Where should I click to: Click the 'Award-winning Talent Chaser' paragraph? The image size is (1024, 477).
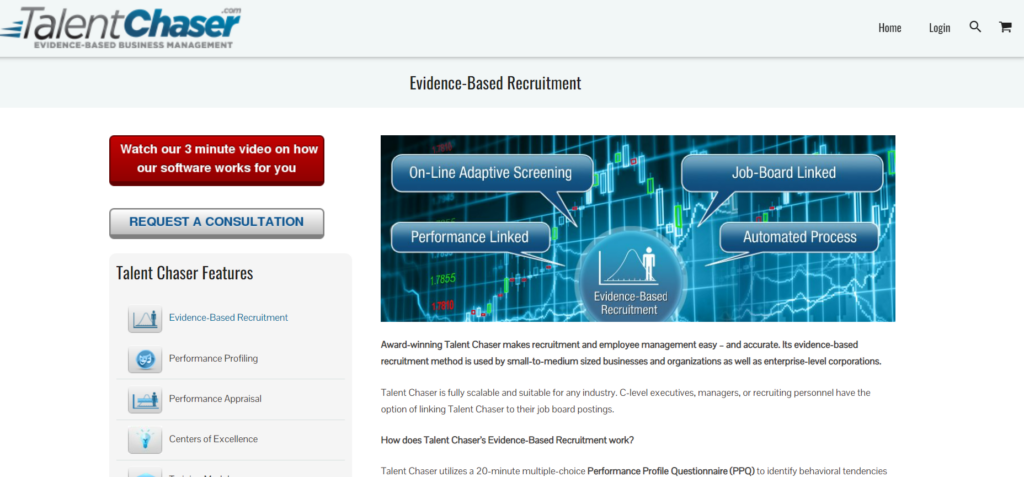point(631,353)
